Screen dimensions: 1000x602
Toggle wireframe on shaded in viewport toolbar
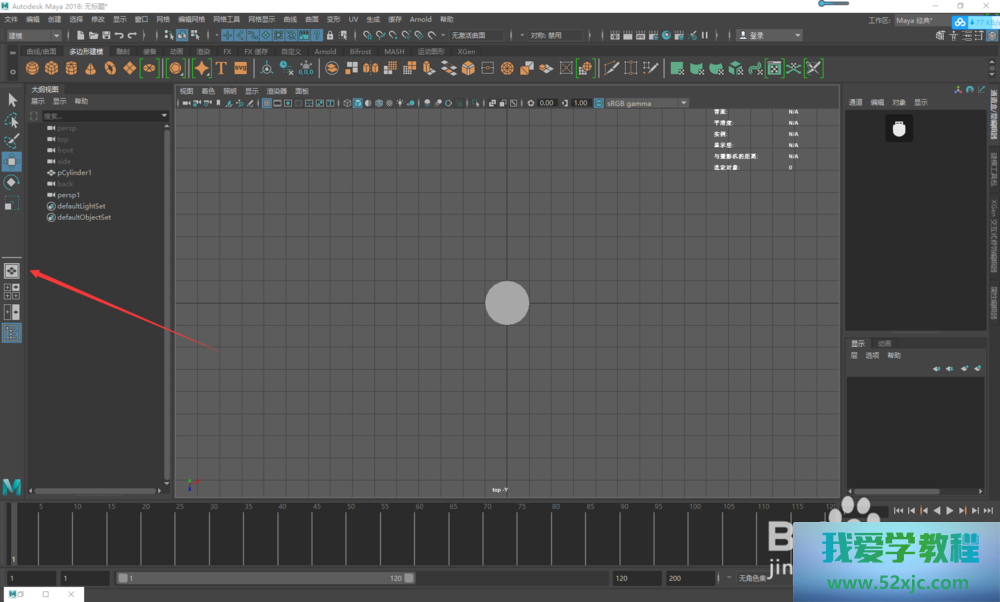pos(380,103)
